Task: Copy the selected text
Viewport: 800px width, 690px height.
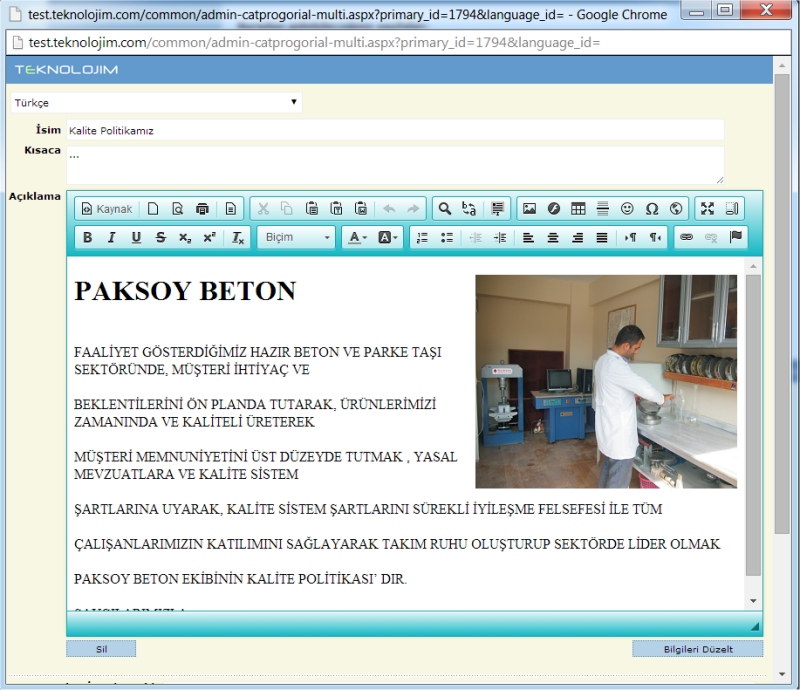Action: [287, 209]
